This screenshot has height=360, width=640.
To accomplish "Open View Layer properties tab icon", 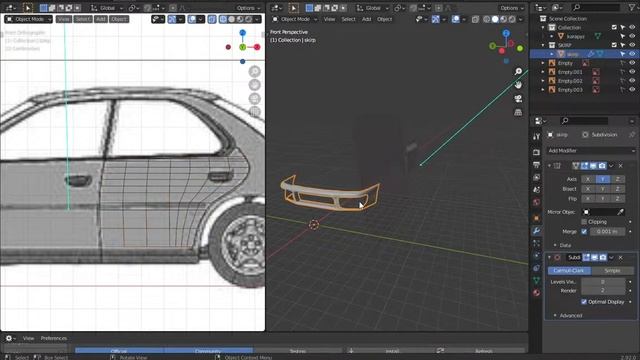I will click(x=536, y=177).
